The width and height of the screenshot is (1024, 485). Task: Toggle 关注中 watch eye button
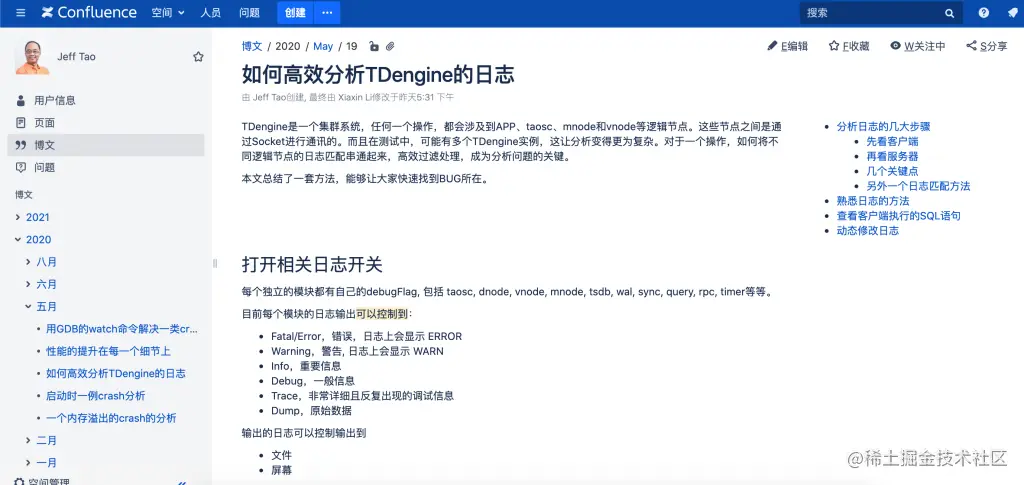pyautogui.click(x=918, y=46)
